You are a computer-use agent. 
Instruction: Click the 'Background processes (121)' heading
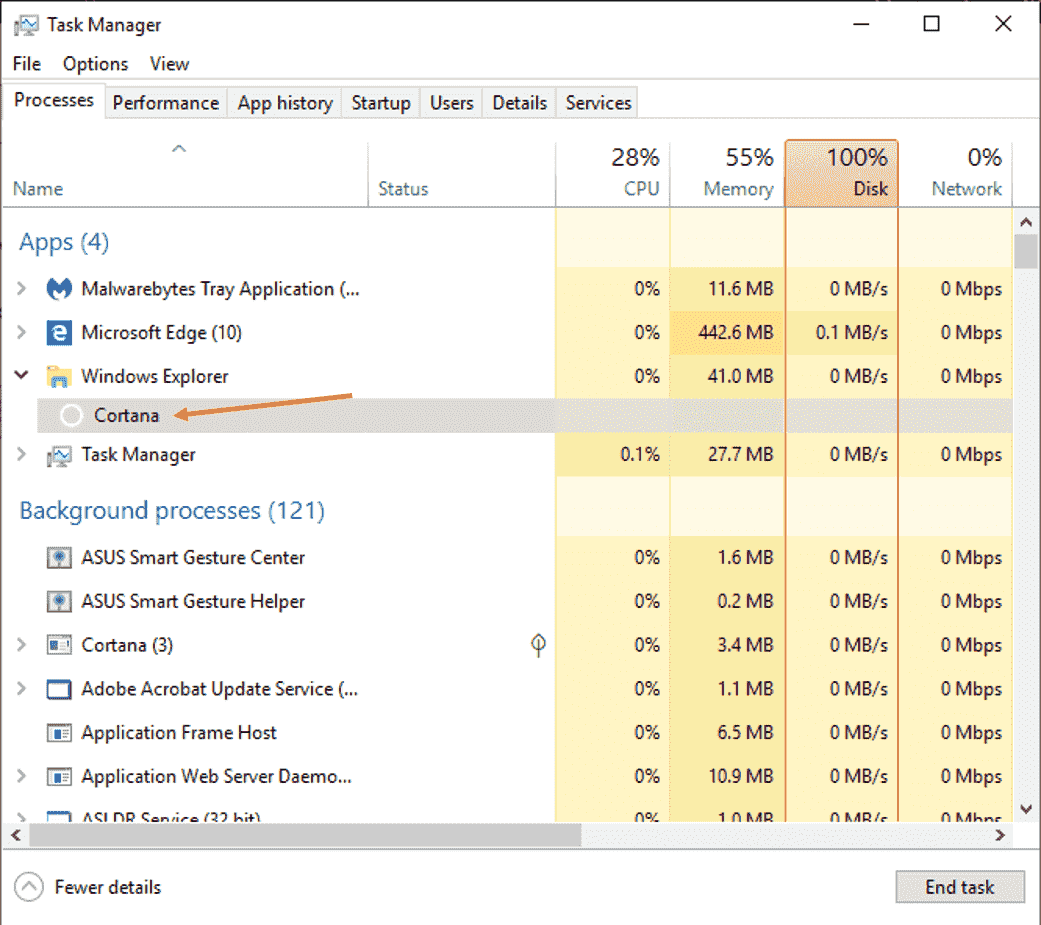pos(172,511)
